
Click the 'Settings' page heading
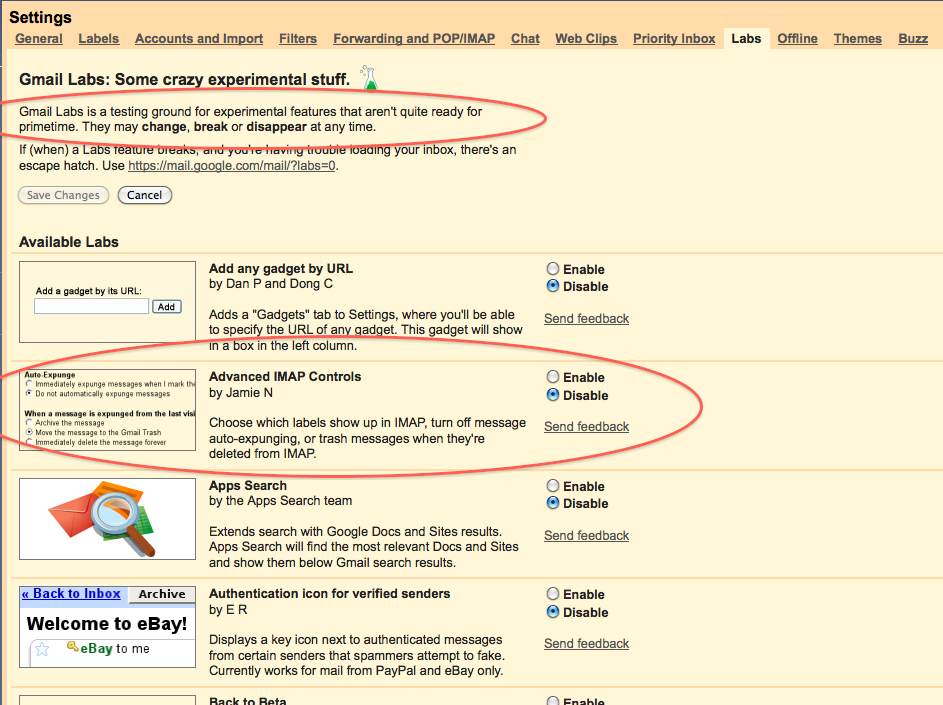(x=40, y=17)
